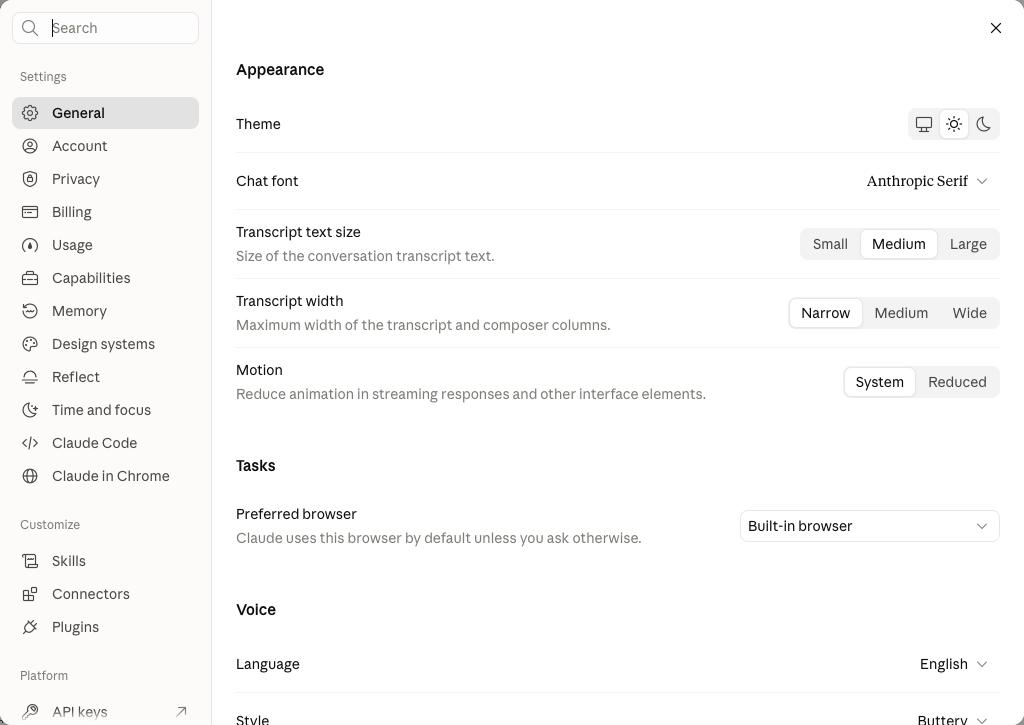Select the system theme monitor icon

click(x=923, y=124)
